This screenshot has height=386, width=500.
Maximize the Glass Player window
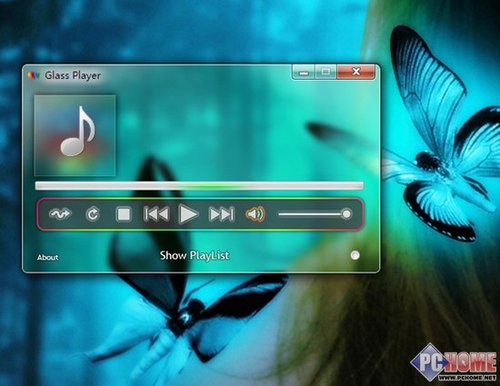point(326,72)
